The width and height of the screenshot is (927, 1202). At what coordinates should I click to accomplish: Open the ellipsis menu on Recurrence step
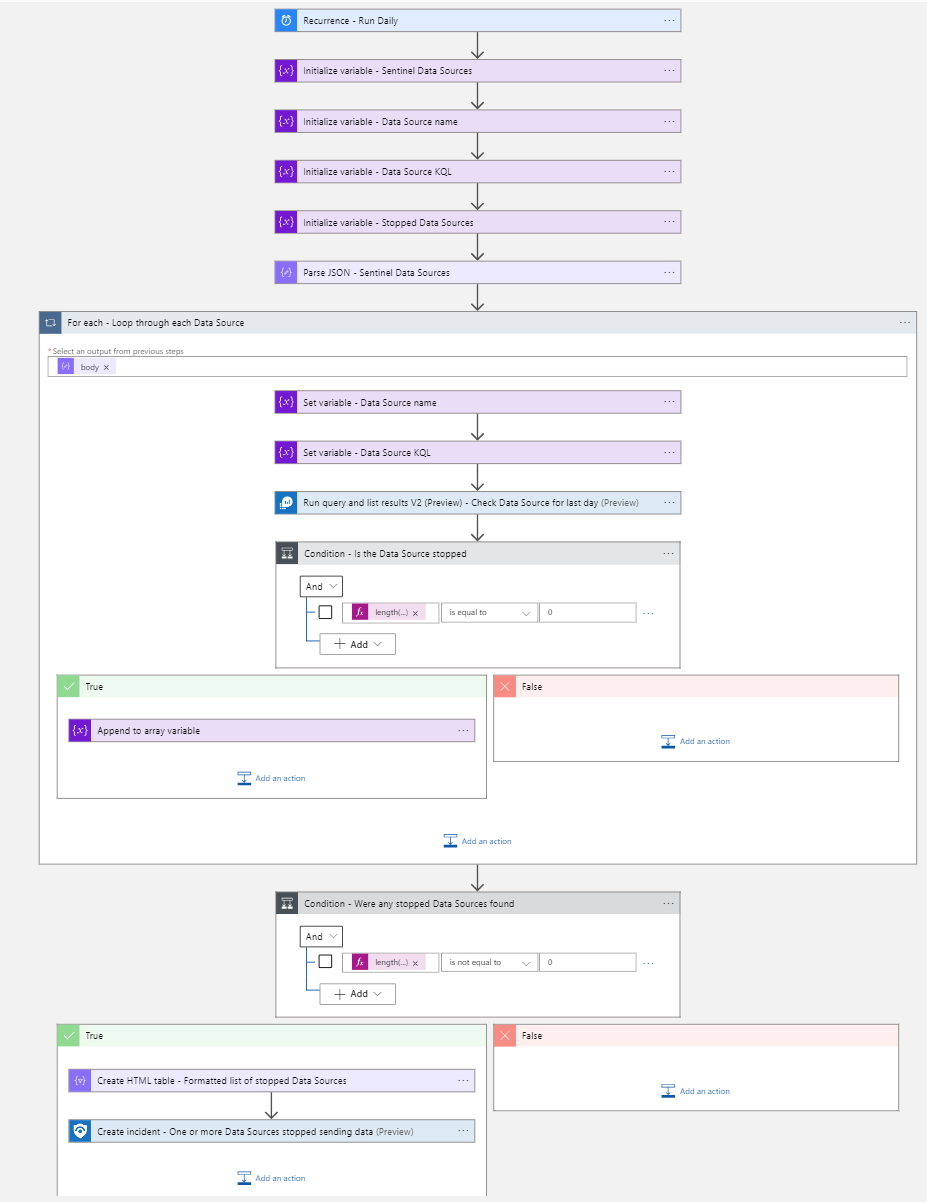point(669,21)
